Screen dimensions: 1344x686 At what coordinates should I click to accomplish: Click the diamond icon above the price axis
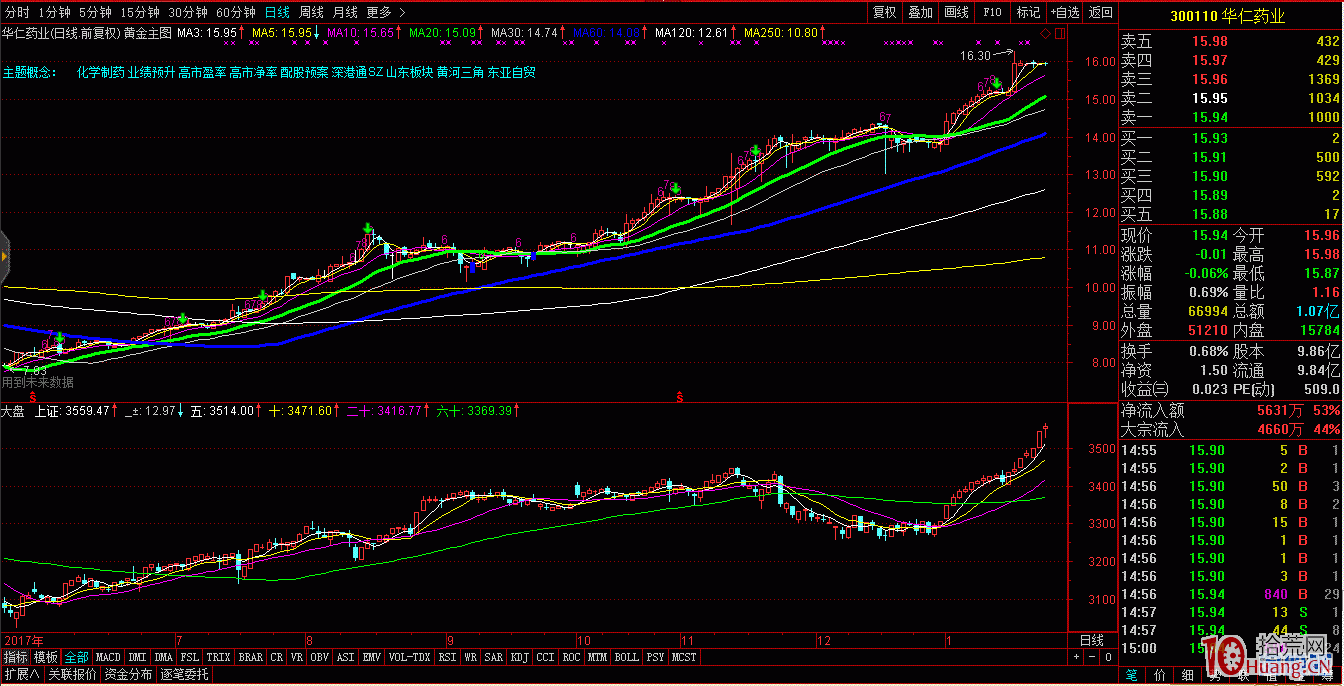(x=1046, y=34)
